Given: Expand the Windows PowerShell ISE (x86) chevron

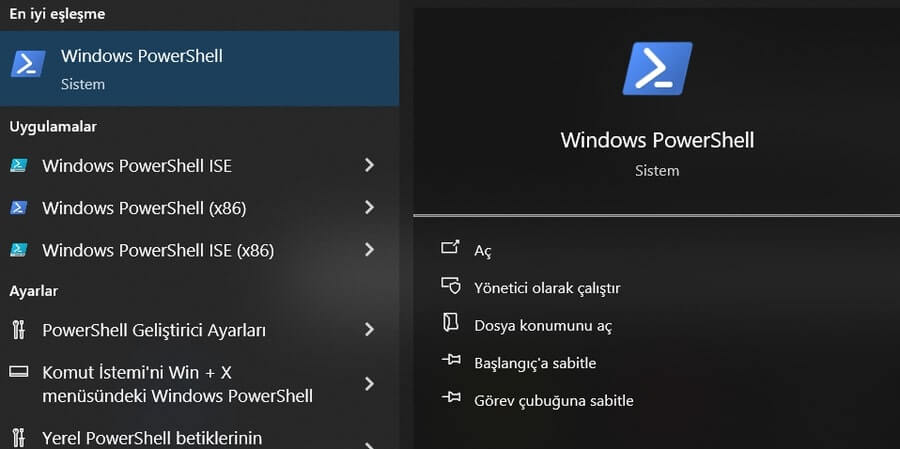Looking at the screenshot, I should pos(369,250).
